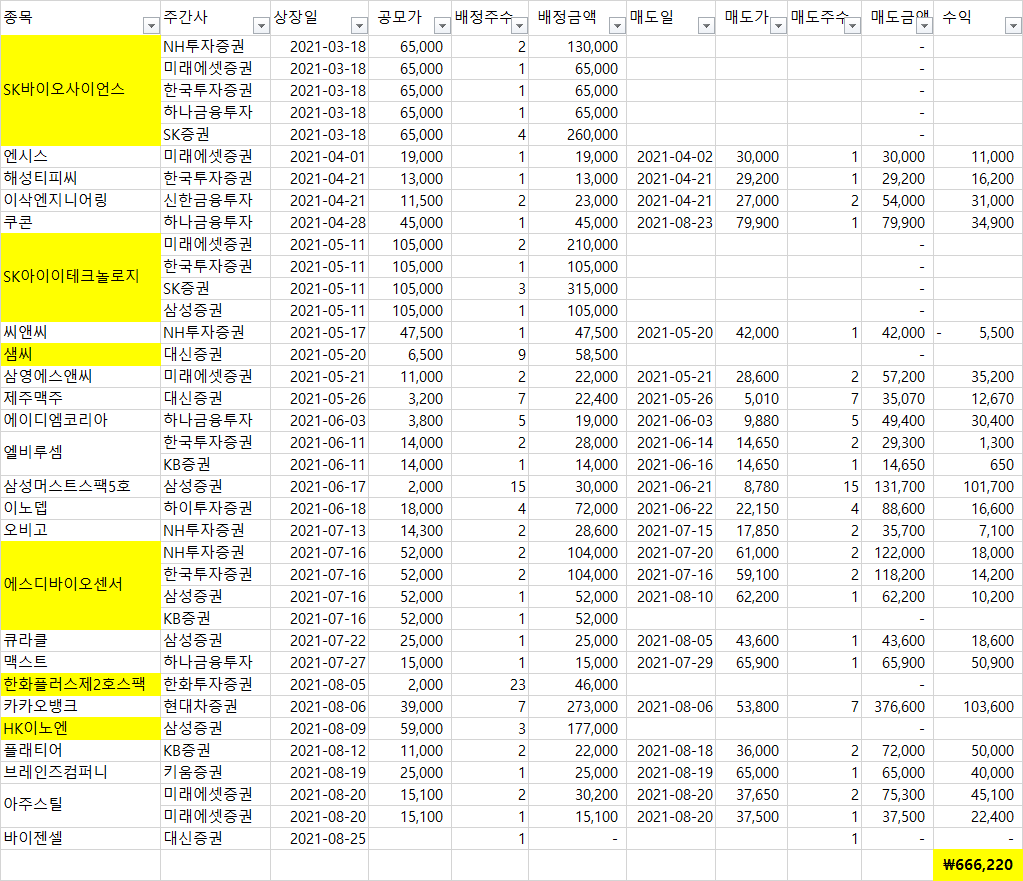
Task: Open the 종목 column filter dropdown
Action: click(151, 26)
